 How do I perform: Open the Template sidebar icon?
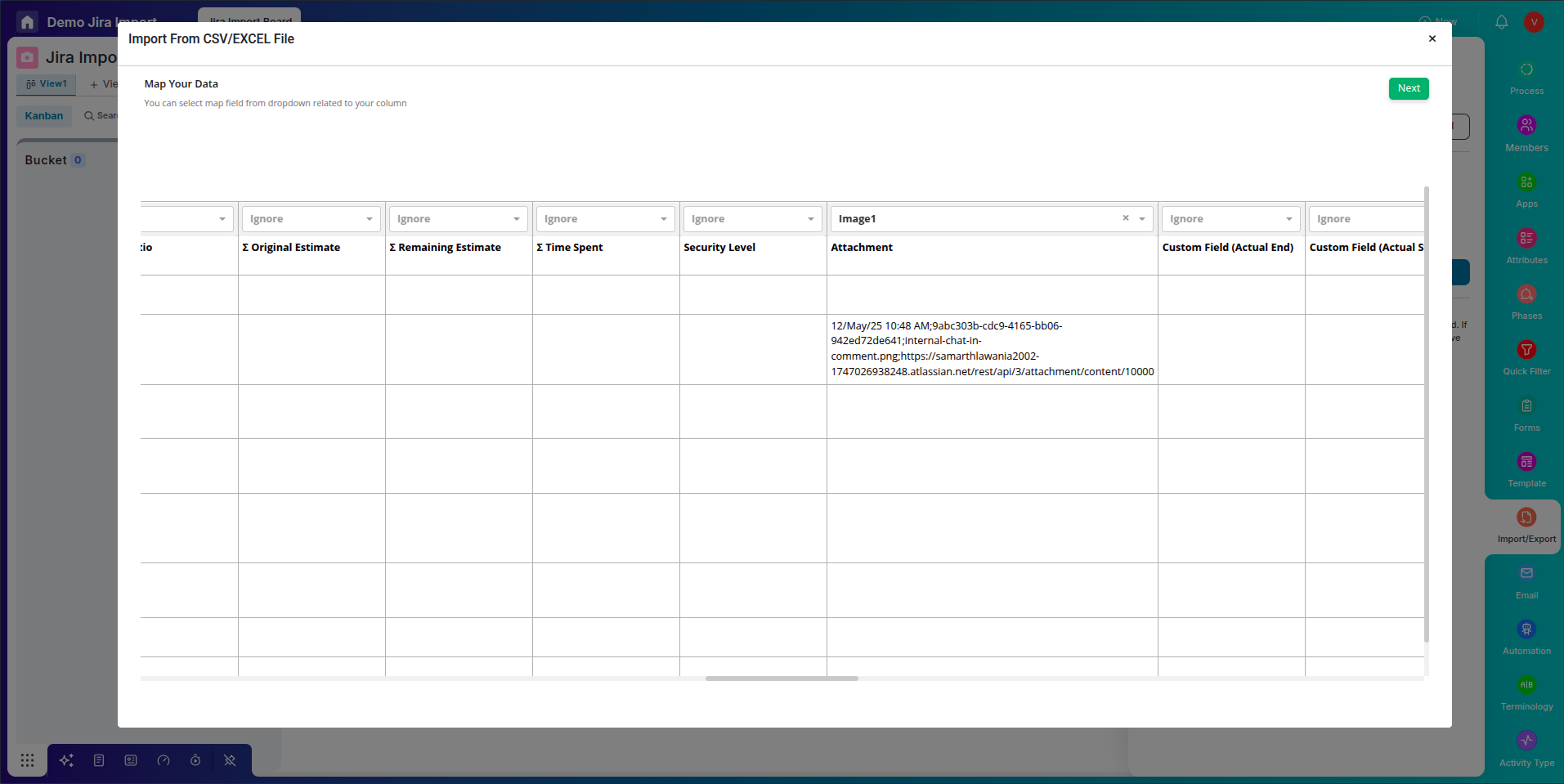(1526, 461)
